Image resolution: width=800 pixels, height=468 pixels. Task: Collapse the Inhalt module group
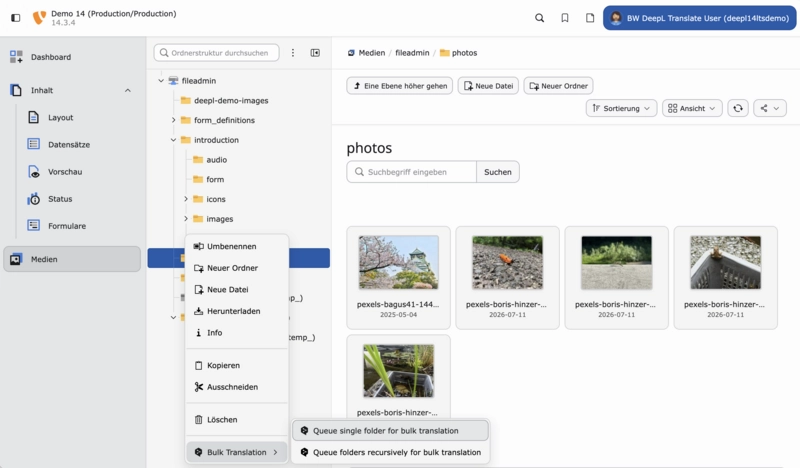tap(128, 90)
